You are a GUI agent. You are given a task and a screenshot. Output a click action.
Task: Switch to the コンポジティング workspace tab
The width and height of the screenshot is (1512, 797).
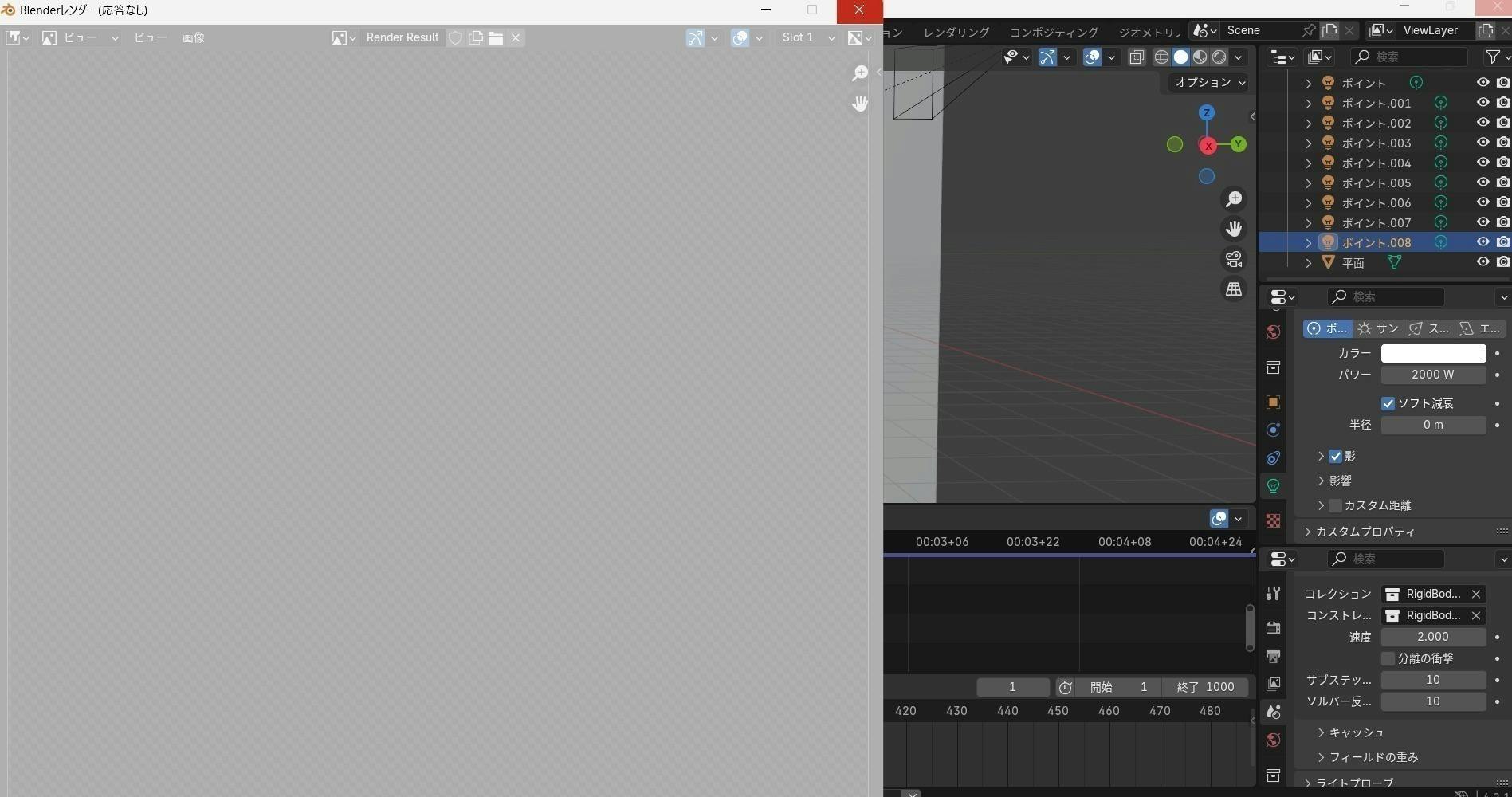pyautogui.click(x=1053, y=32)
